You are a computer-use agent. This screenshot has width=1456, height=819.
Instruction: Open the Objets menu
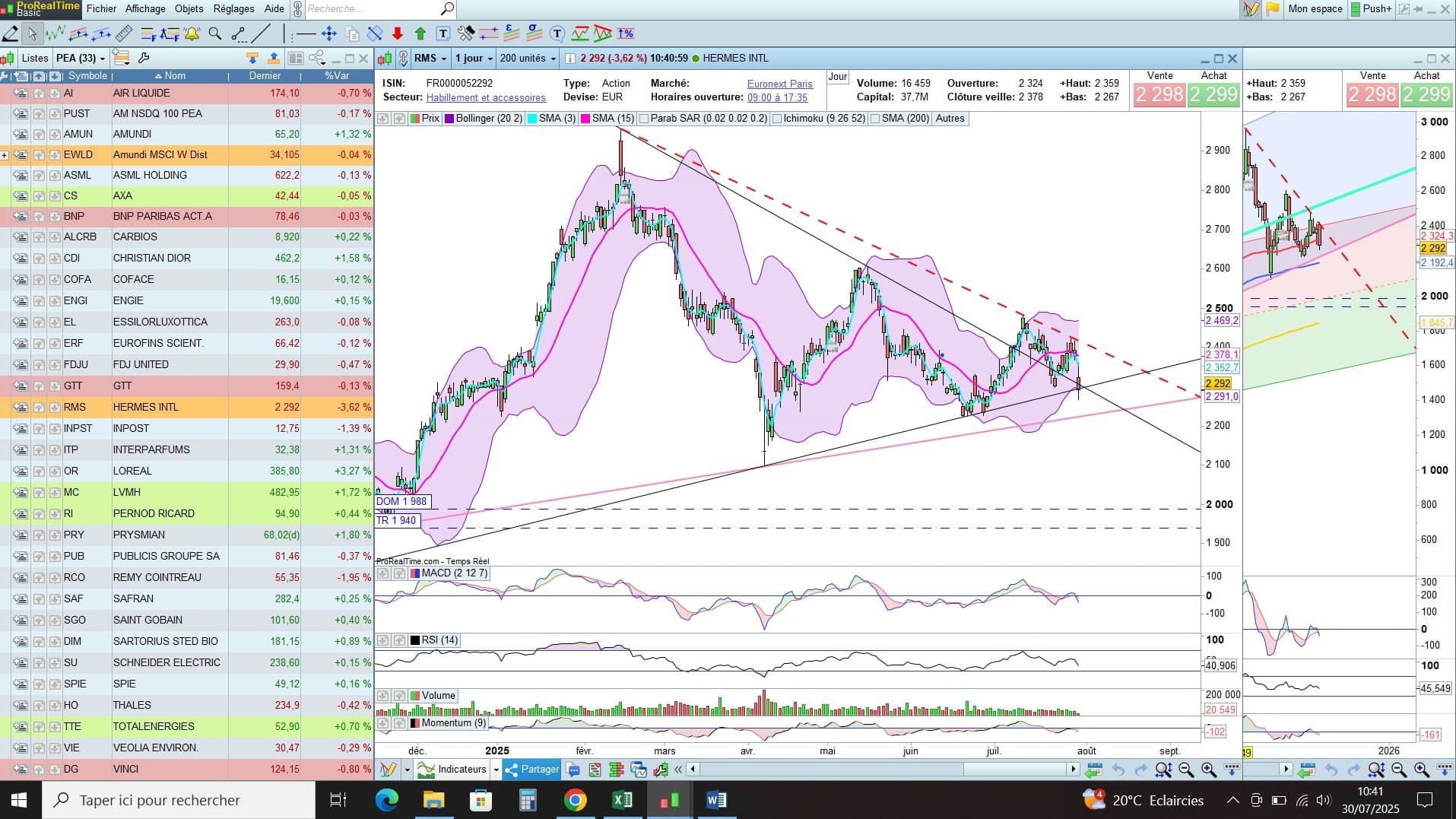click(189, 9)
